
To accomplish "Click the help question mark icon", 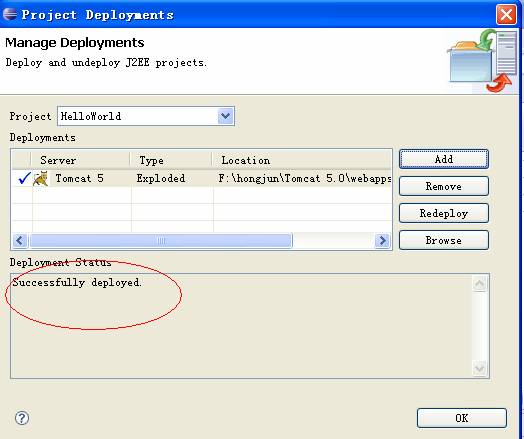I will pos(22,418).
